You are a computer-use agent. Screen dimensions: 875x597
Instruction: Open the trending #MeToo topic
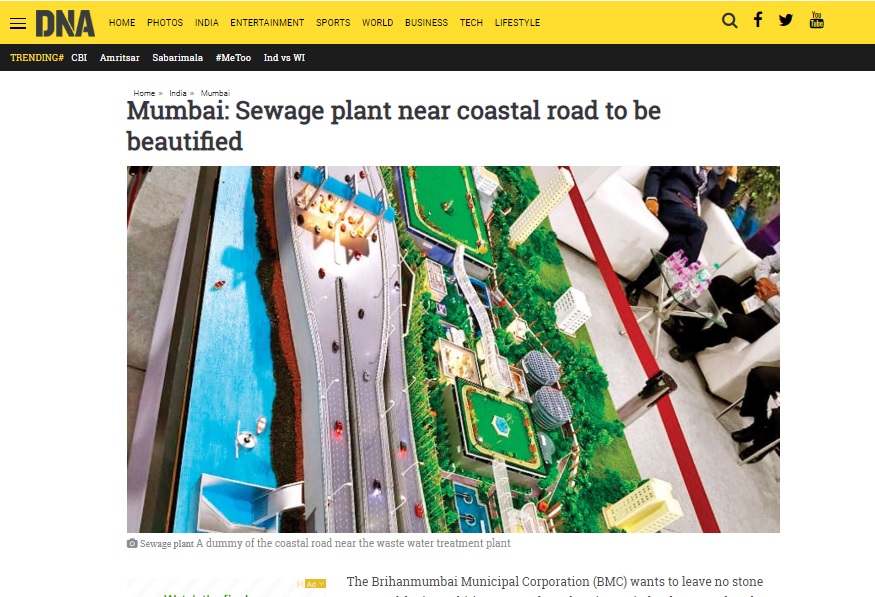(233, 57)
